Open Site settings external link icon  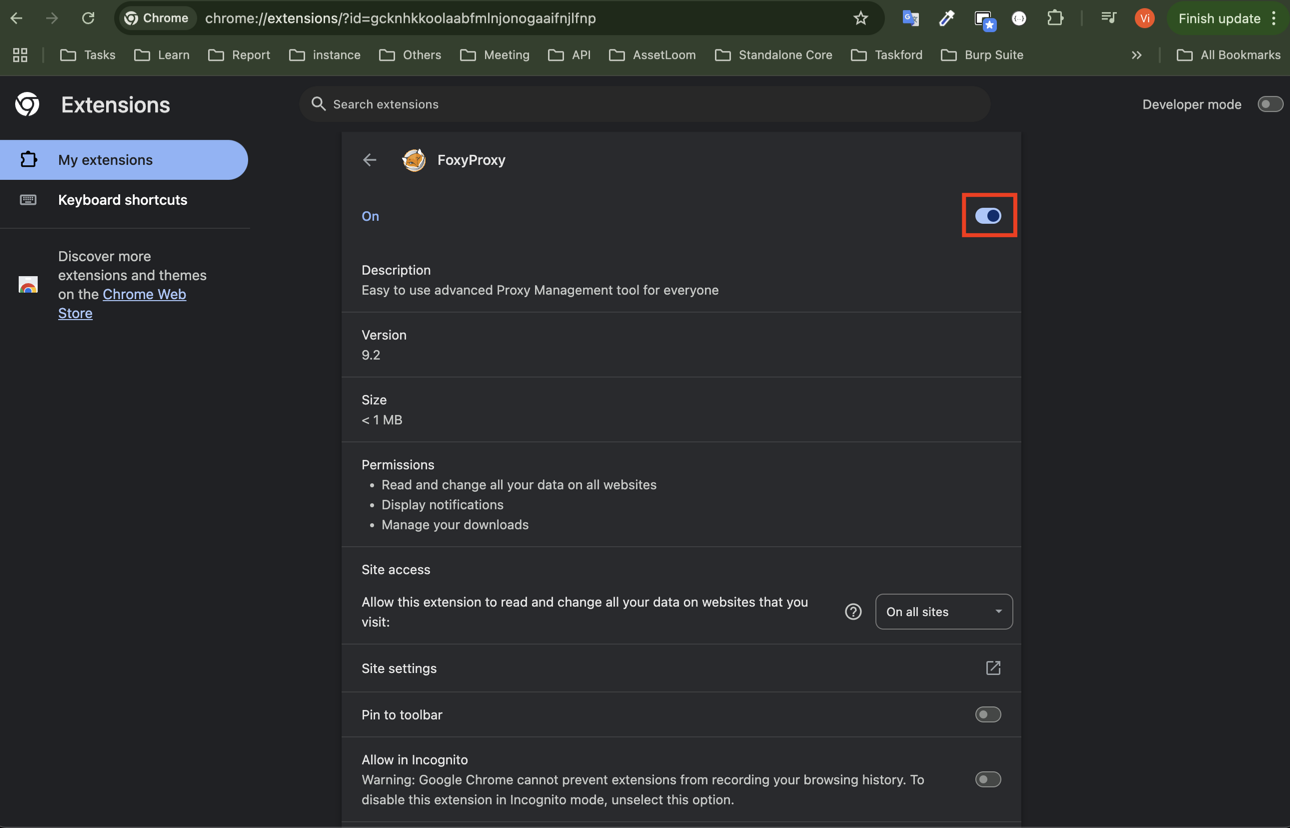(x=993, y=668)
